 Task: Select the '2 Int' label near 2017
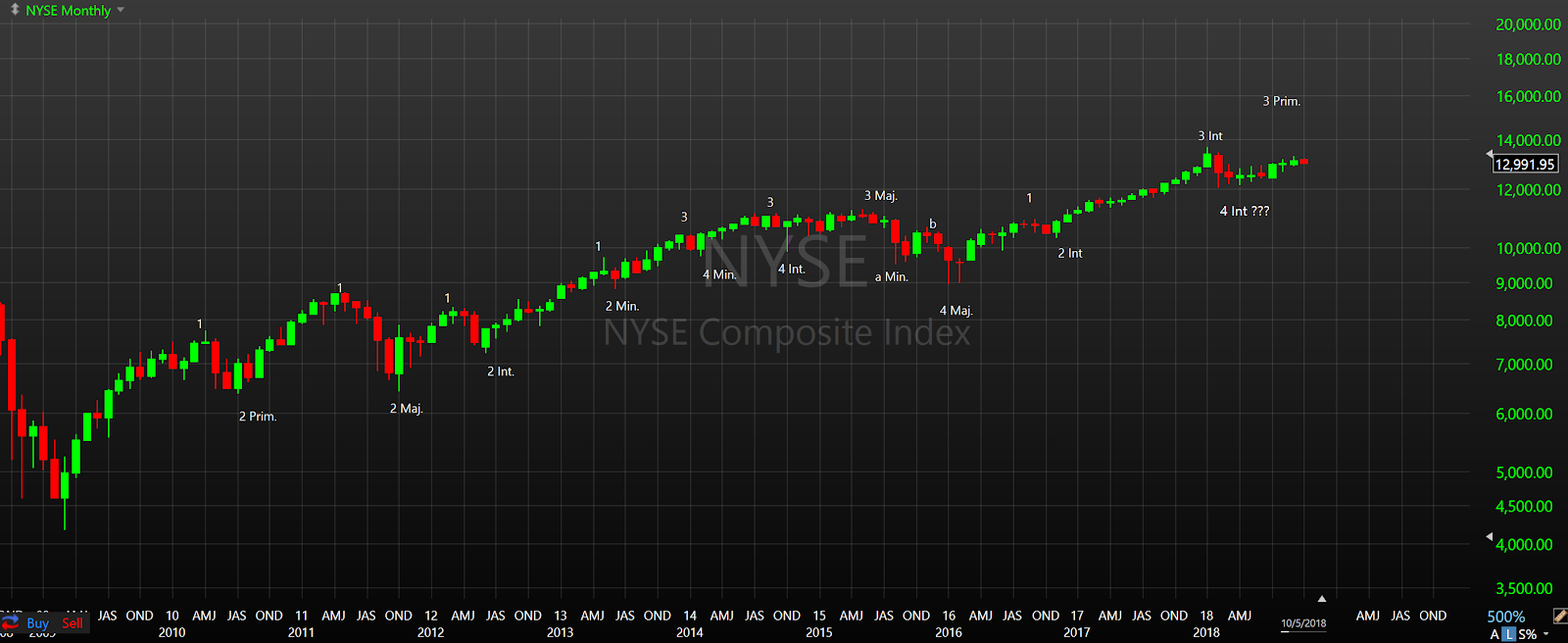coord(1070,253)
